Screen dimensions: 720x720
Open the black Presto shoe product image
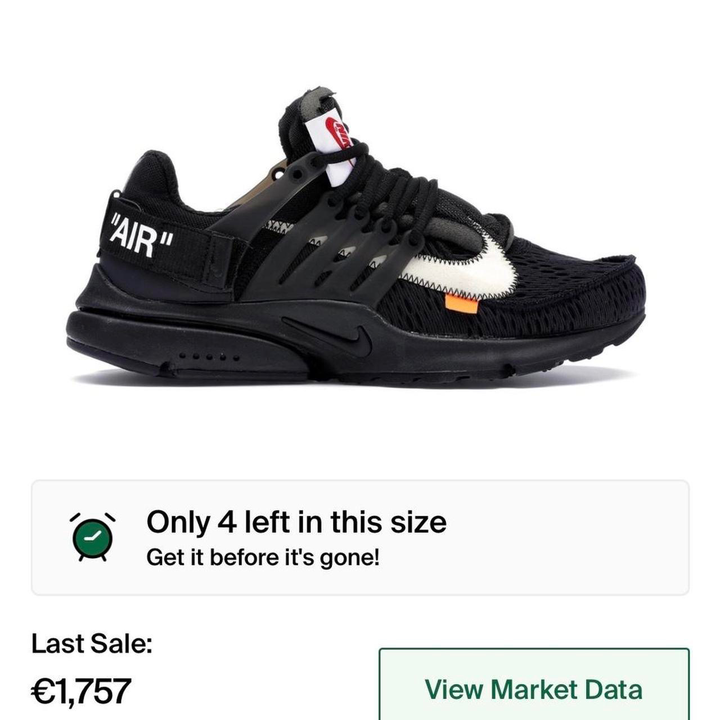pos(356,234)
